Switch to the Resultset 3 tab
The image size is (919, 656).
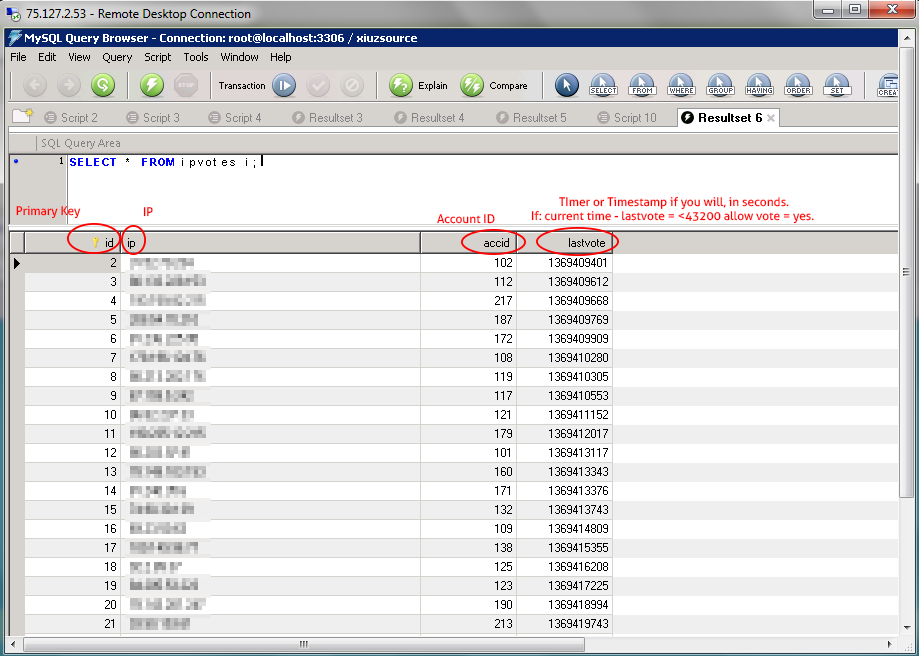tap(328, 118)
